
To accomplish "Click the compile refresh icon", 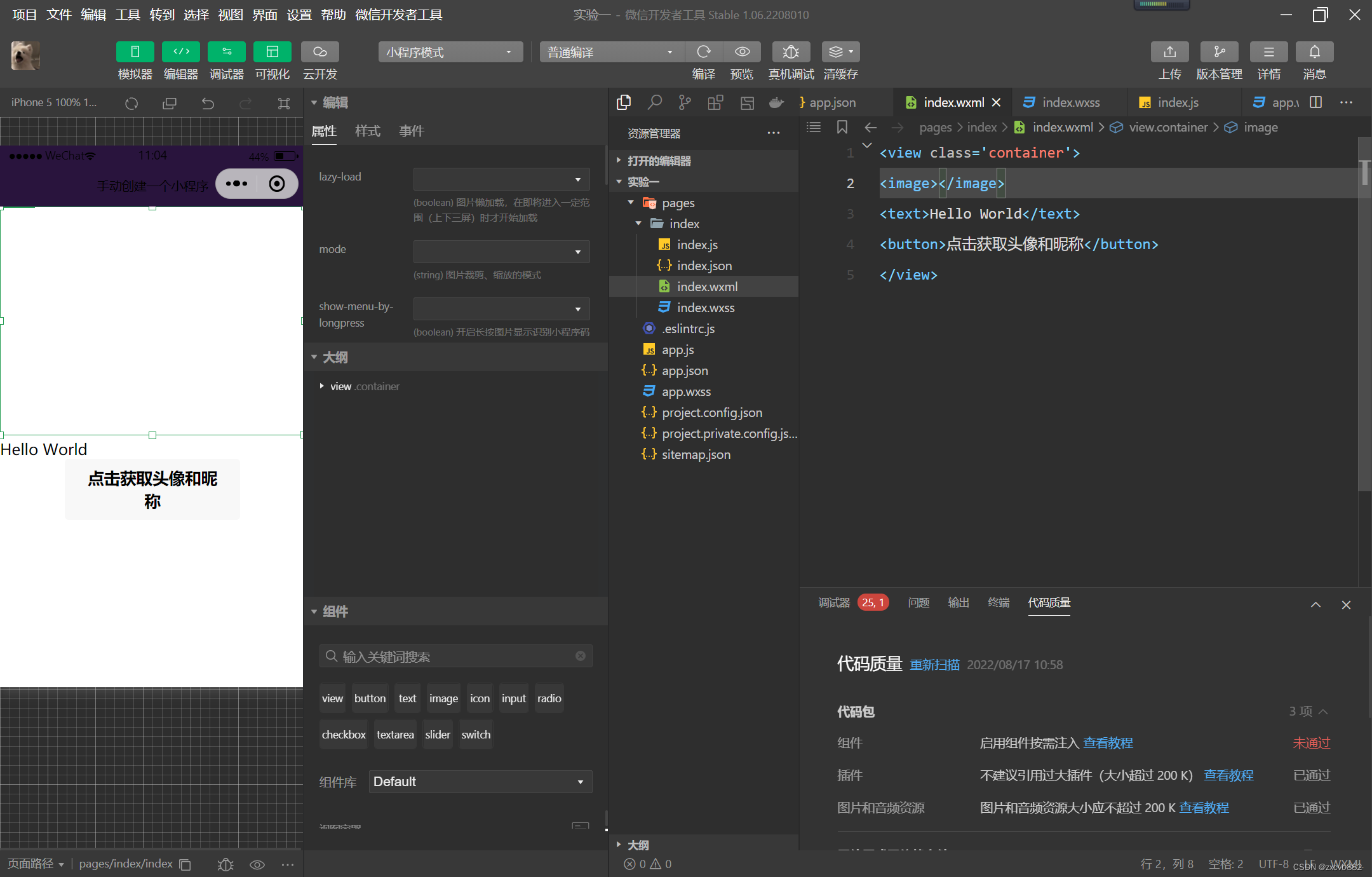I will [703, 52].
